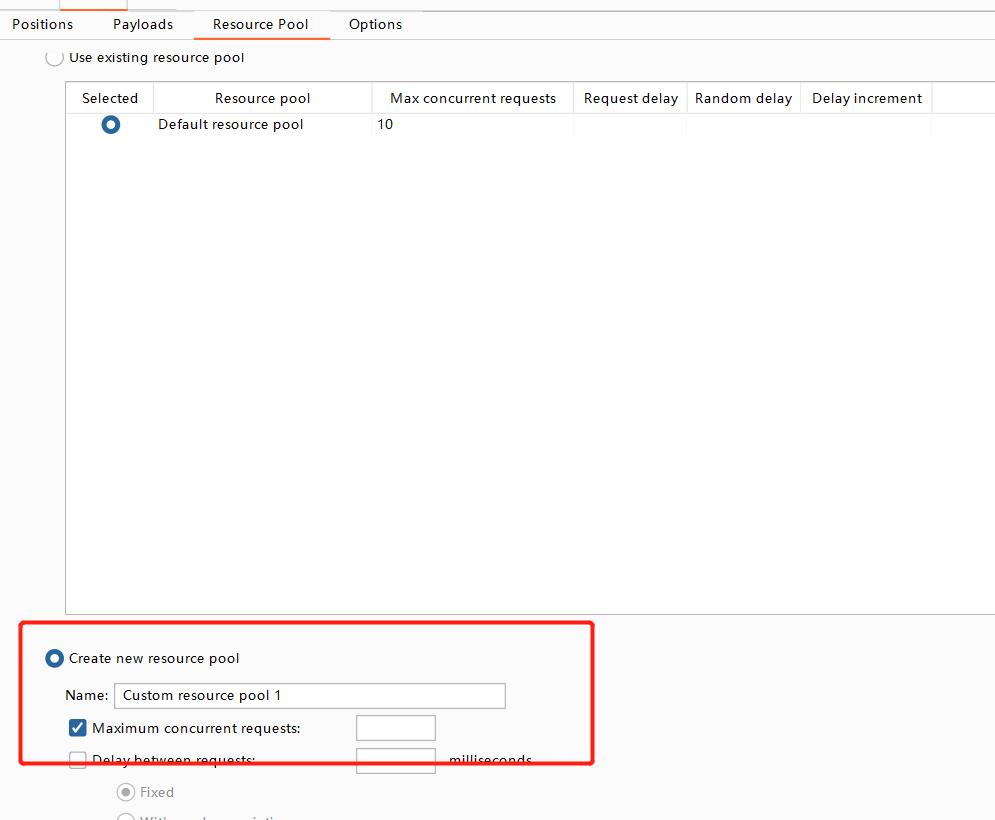Select the Default resource pool radio button
This screenshot has width=995, height=820.
(x=110, y=125)
